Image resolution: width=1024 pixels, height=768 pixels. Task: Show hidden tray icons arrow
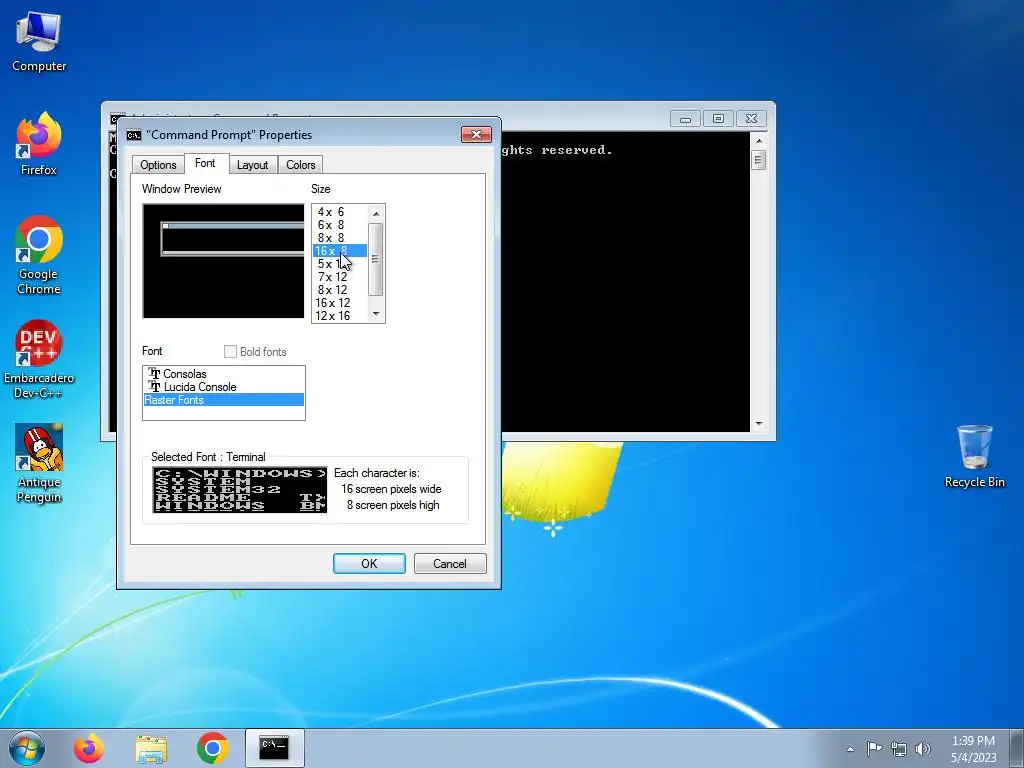pos(850,749)
